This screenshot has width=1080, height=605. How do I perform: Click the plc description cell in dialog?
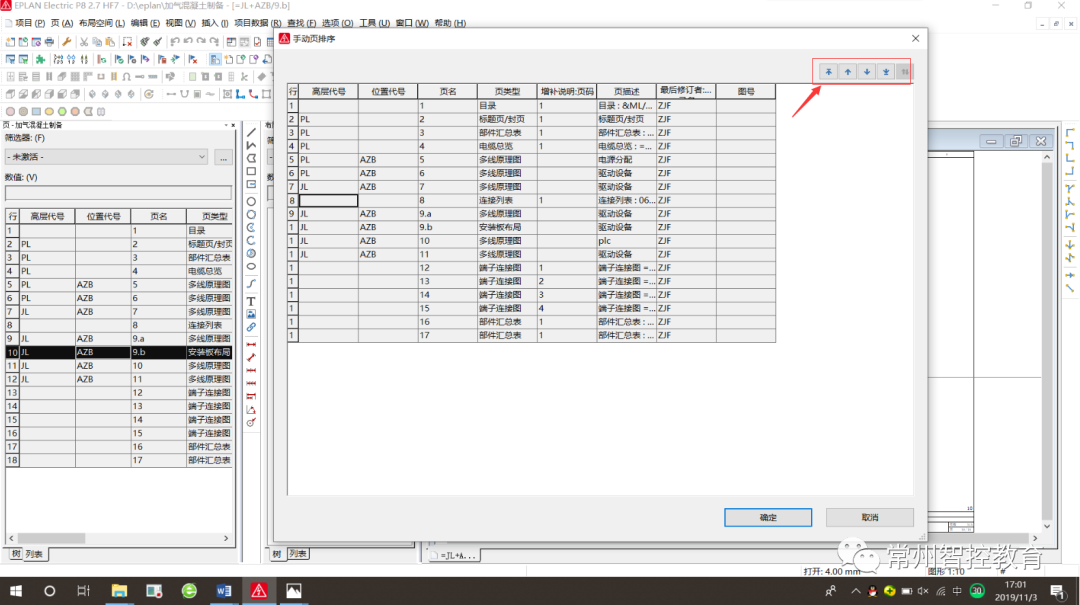tap(626, 241)
